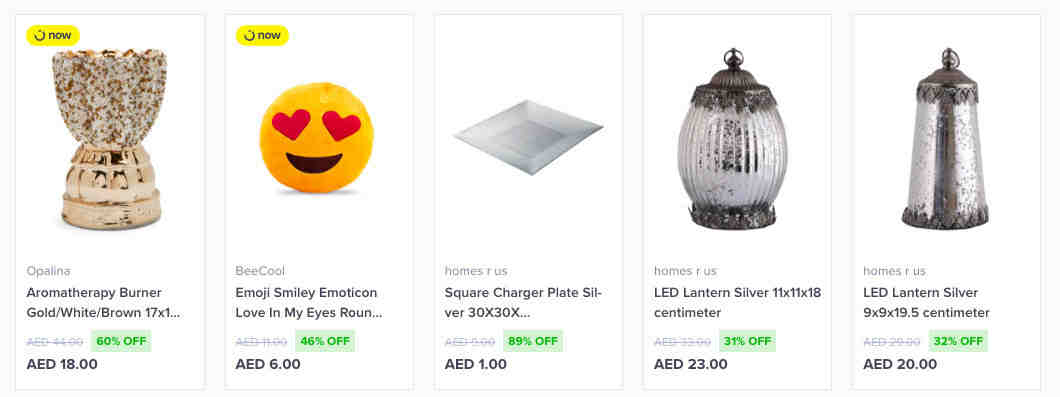Click the 'now' badge on Aromatherapy Burner
The width and height of the screenshot is (1060, 397).
click(x=53, y=35)
